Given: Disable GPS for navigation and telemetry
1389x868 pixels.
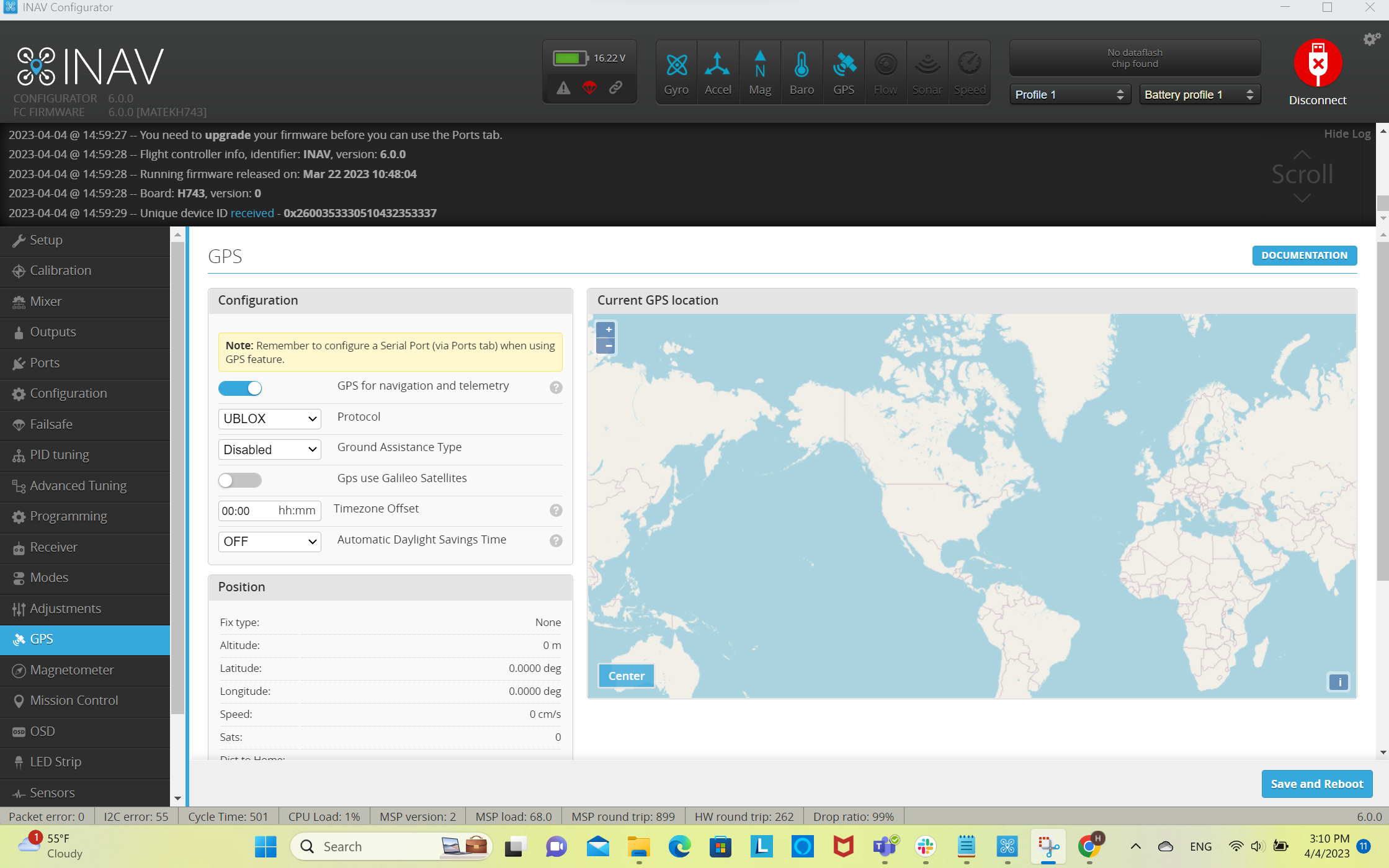Looking at the screenshot, I should coord(240,388).
